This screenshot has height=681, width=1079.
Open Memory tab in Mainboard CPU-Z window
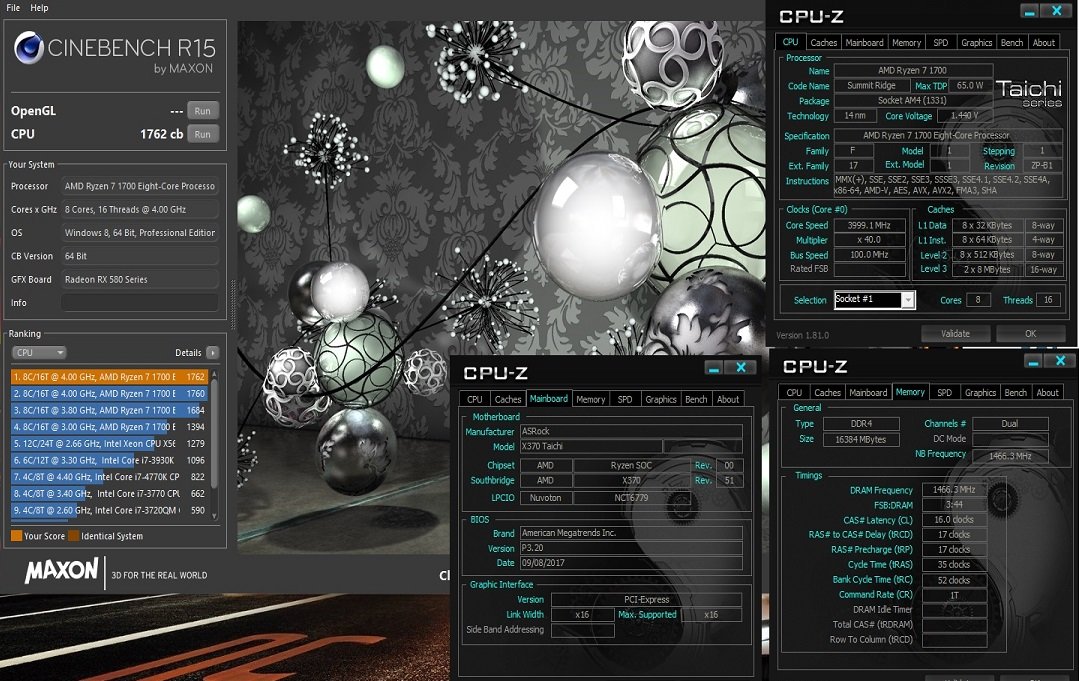point(590,399)
